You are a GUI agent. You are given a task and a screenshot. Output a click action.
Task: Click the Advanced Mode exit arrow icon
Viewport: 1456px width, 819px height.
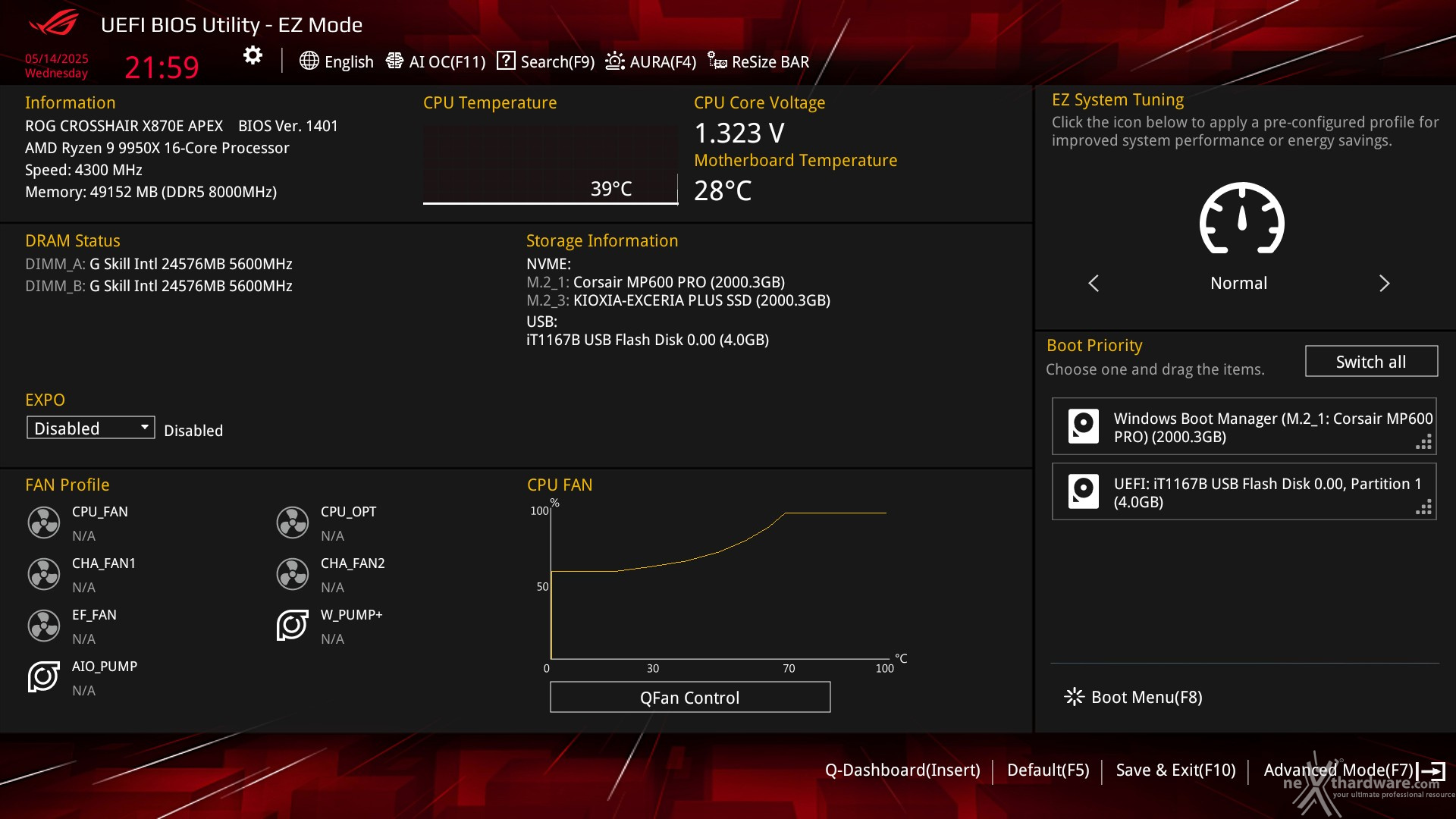click(1432, 770)
